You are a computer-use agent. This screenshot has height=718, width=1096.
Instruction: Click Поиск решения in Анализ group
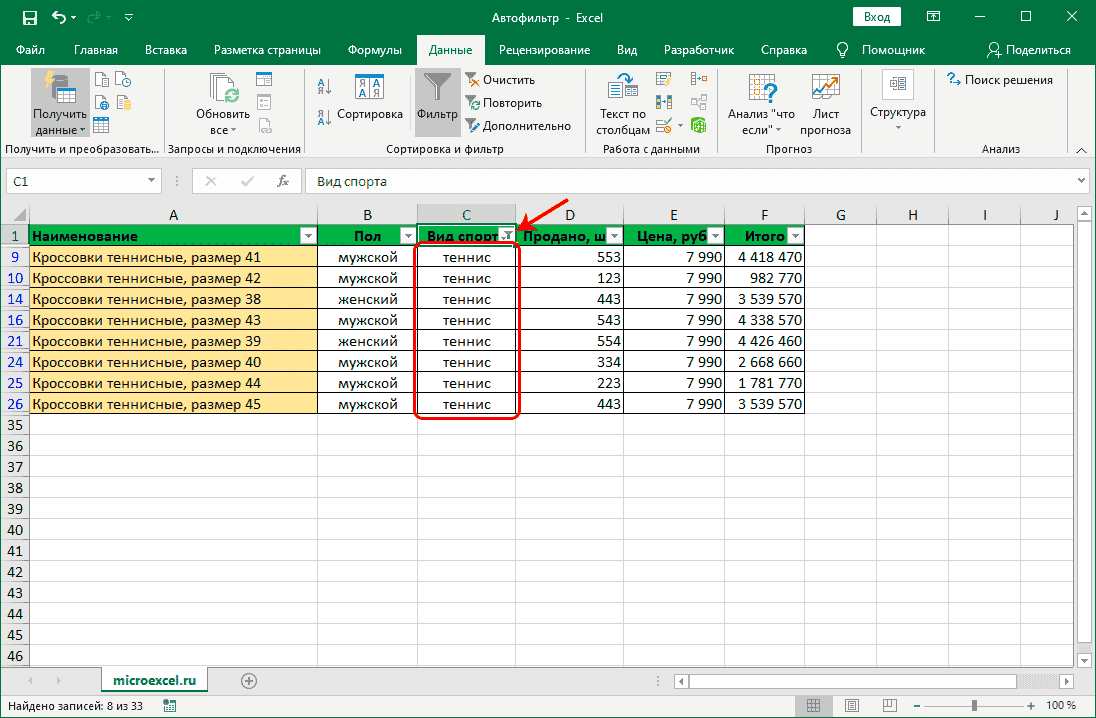(1000, 80)
